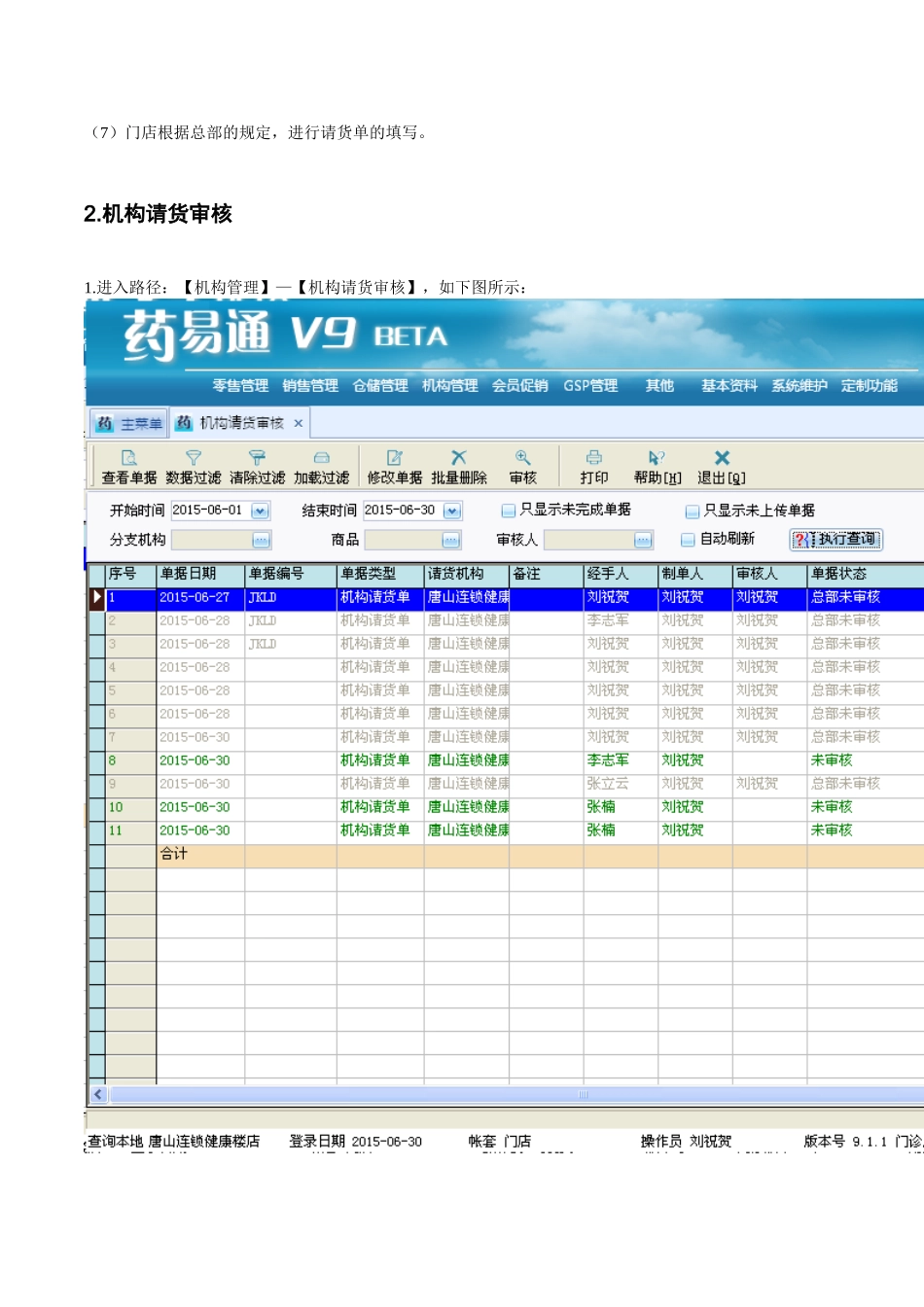Open the 分支机构 selector button
Image resolution: width=924 pixels, height=1307 pixels.
point(261,541)
